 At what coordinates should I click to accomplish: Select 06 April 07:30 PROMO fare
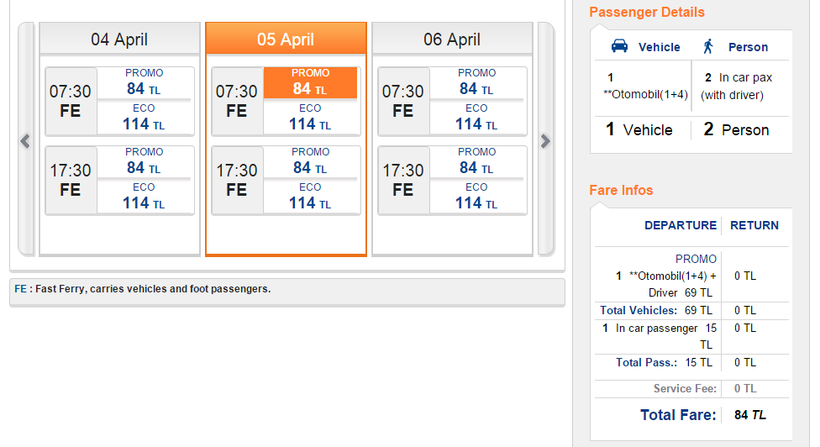(477, 83)
